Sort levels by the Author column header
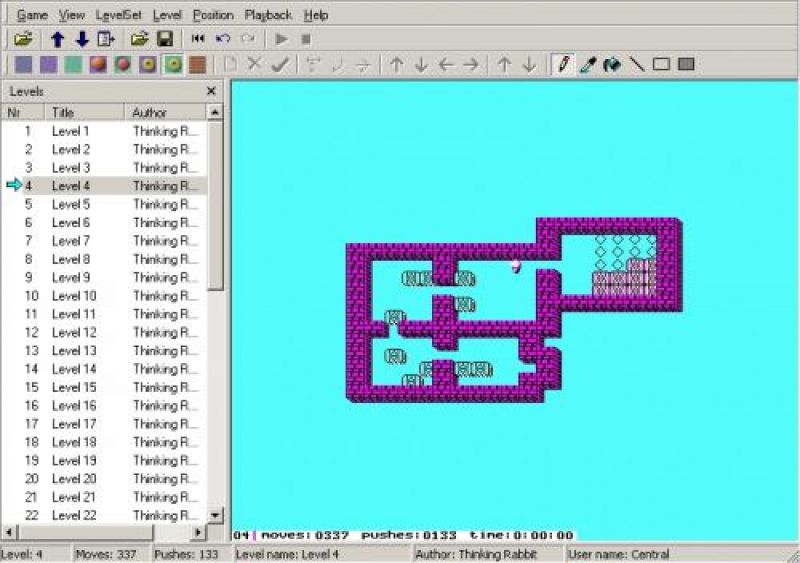Screen dimensions: 800x563 point(166,112)
